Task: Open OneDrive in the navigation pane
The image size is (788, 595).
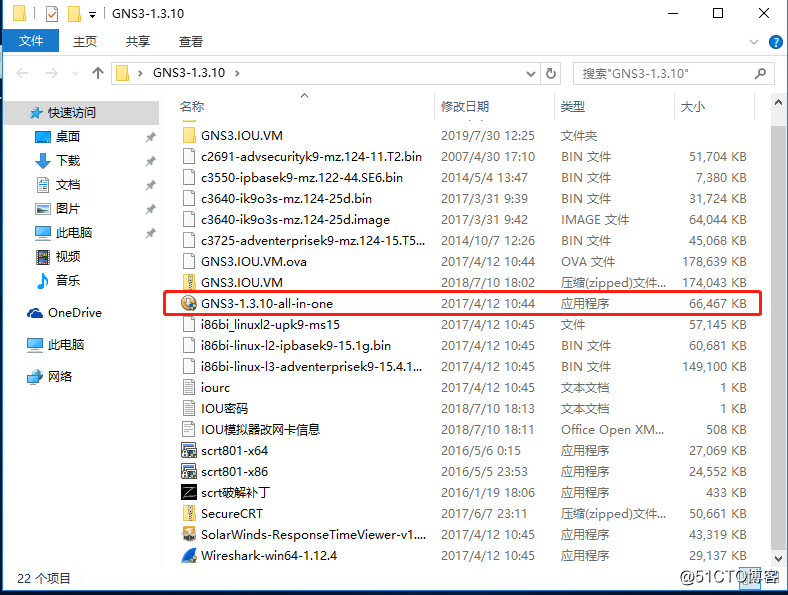Action: coord(74,313)
